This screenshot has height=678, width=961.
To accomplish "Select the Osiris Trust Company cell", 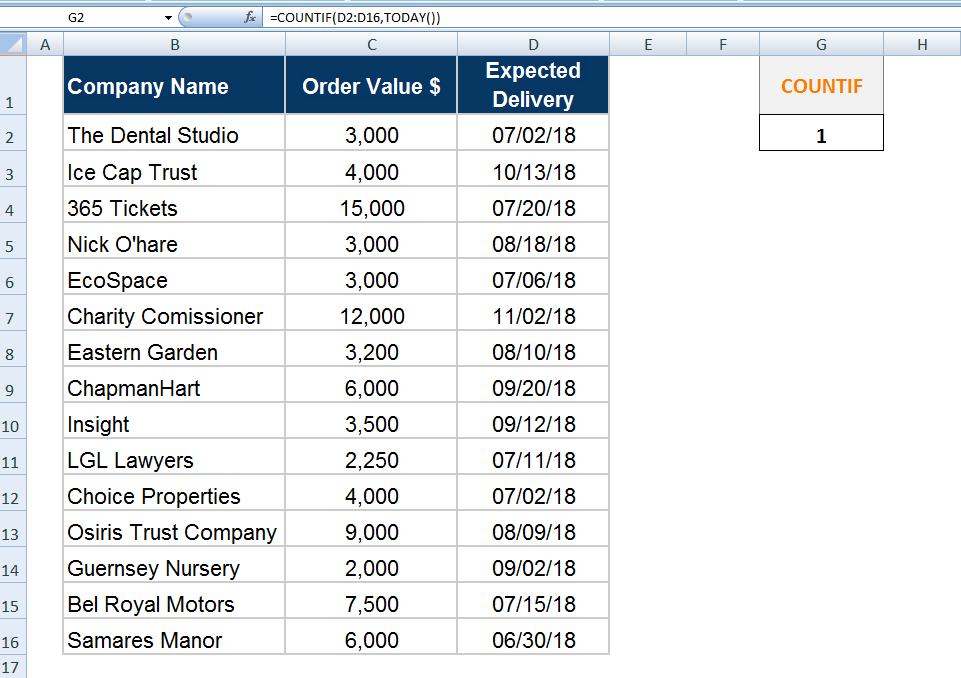I will click(x=174, y=532).
